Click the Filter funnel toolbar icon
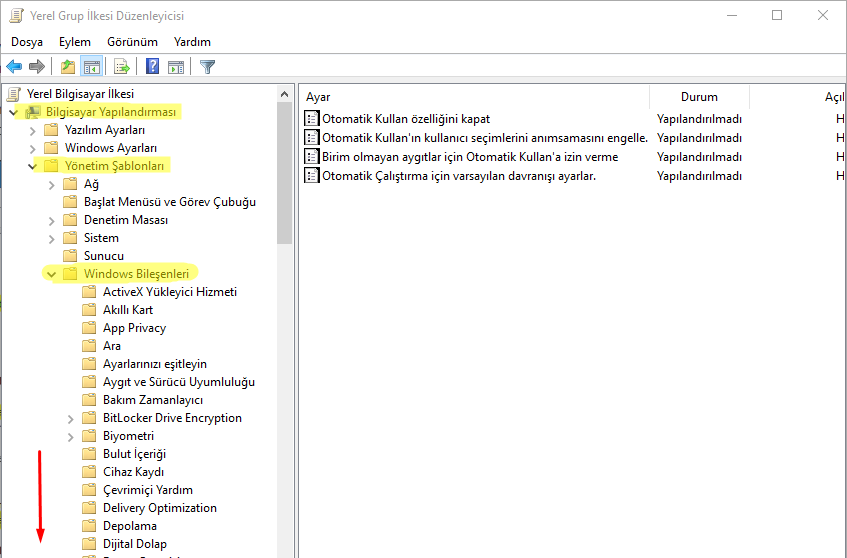847x558 pixels. coord(207,67)
